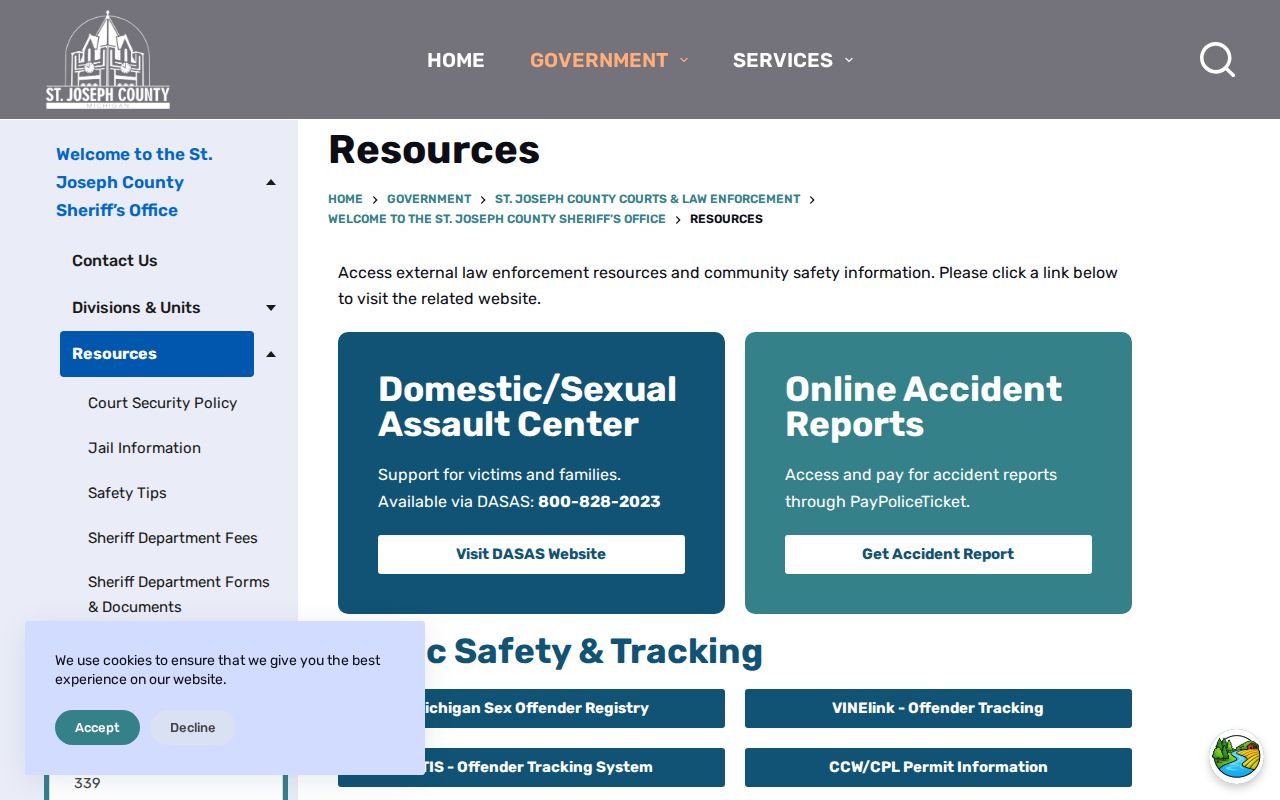The height and width of the screenshot is (800, 1280).
Task: Open the round landscape widget icon
Action: pyautogui.click(x=1236, y=756)
